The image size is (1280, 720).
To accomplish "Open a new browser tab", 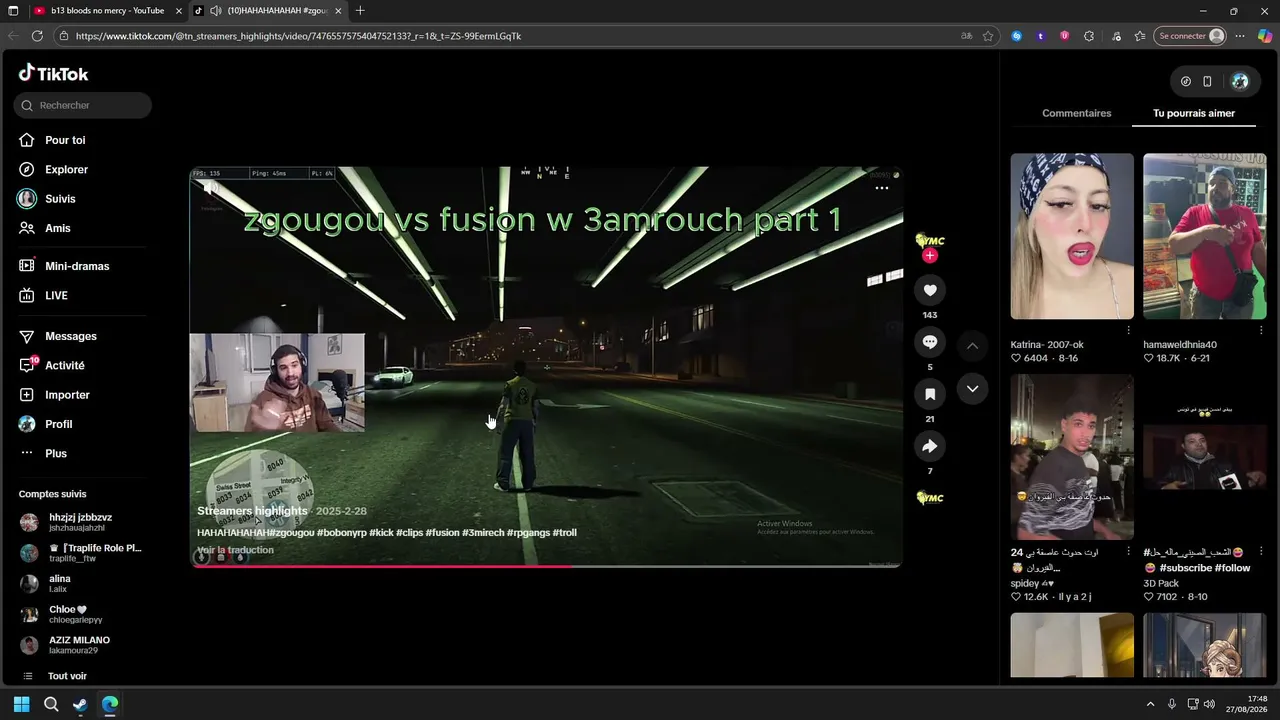I will (x=360, y=11).
